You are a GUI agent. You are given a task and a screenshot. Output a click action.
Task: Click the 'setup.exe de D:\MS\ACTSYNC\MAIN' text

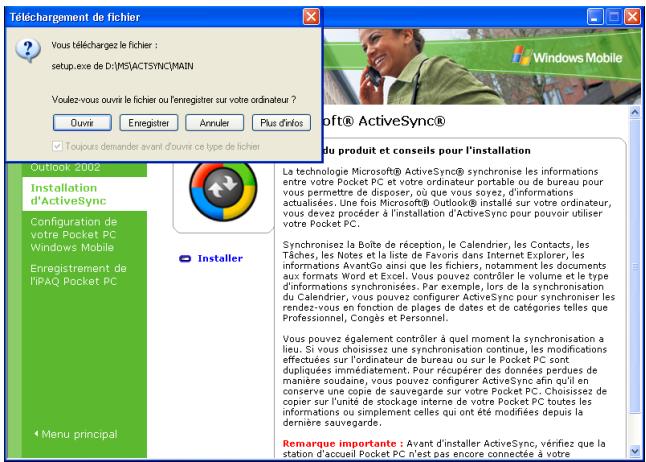tap(122, 66)
